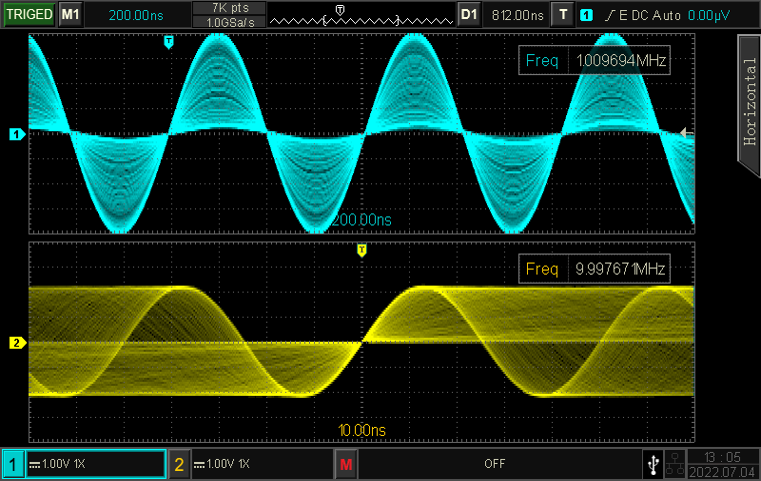This screenshot has height=481, width=761.
Task: Click the cyan channel 1 ground marker
Action: 15,134
